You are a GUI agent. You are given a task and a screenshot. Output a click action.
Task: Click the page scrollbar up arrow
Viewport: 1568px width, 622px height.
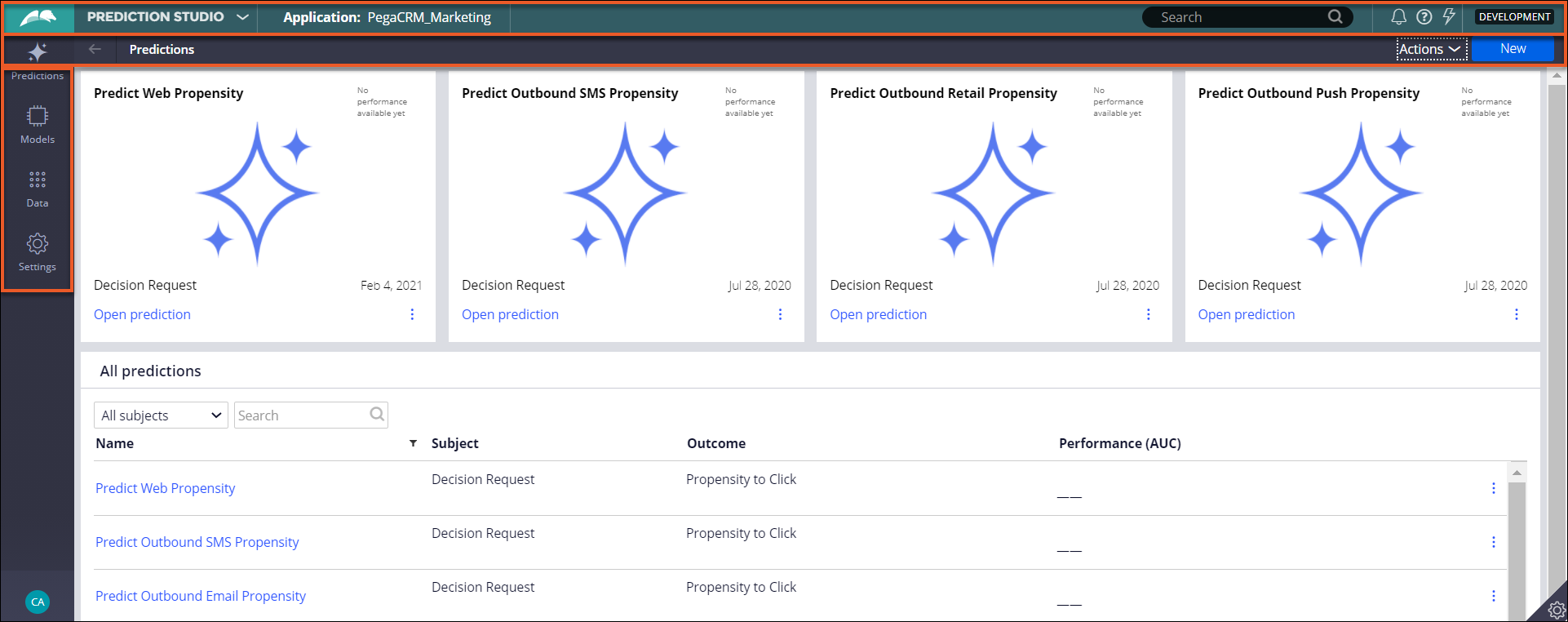click(1557, 76)
